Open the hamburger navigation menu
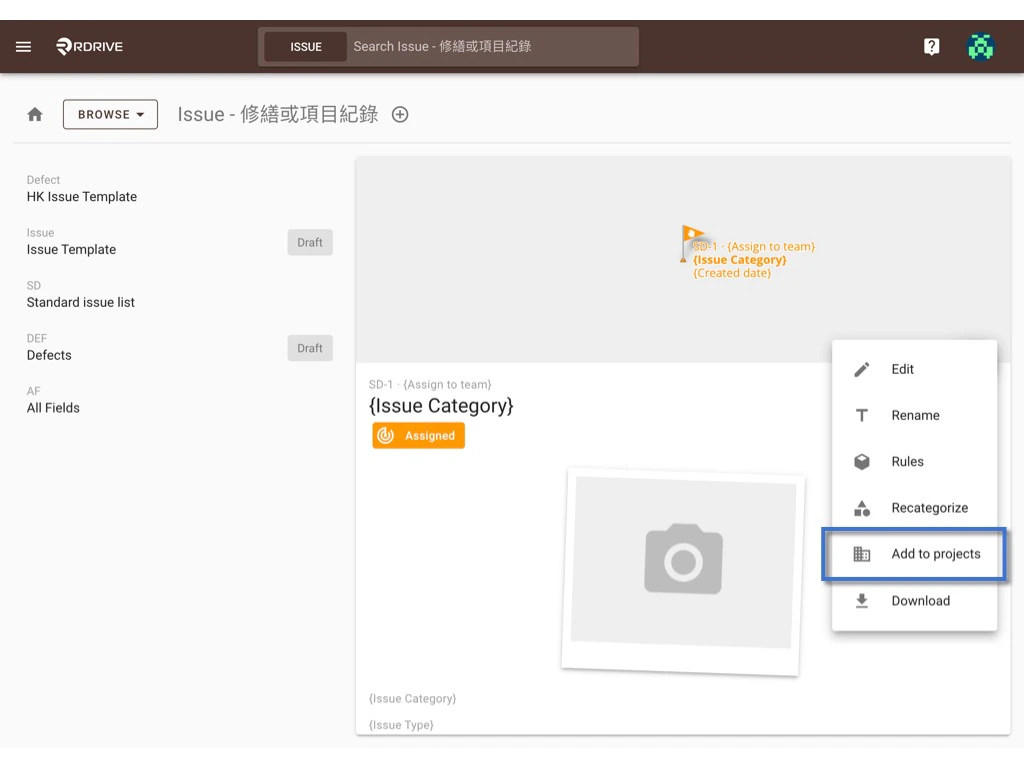The width and height of the screenshot is (1024, 768). click(23, 46)
